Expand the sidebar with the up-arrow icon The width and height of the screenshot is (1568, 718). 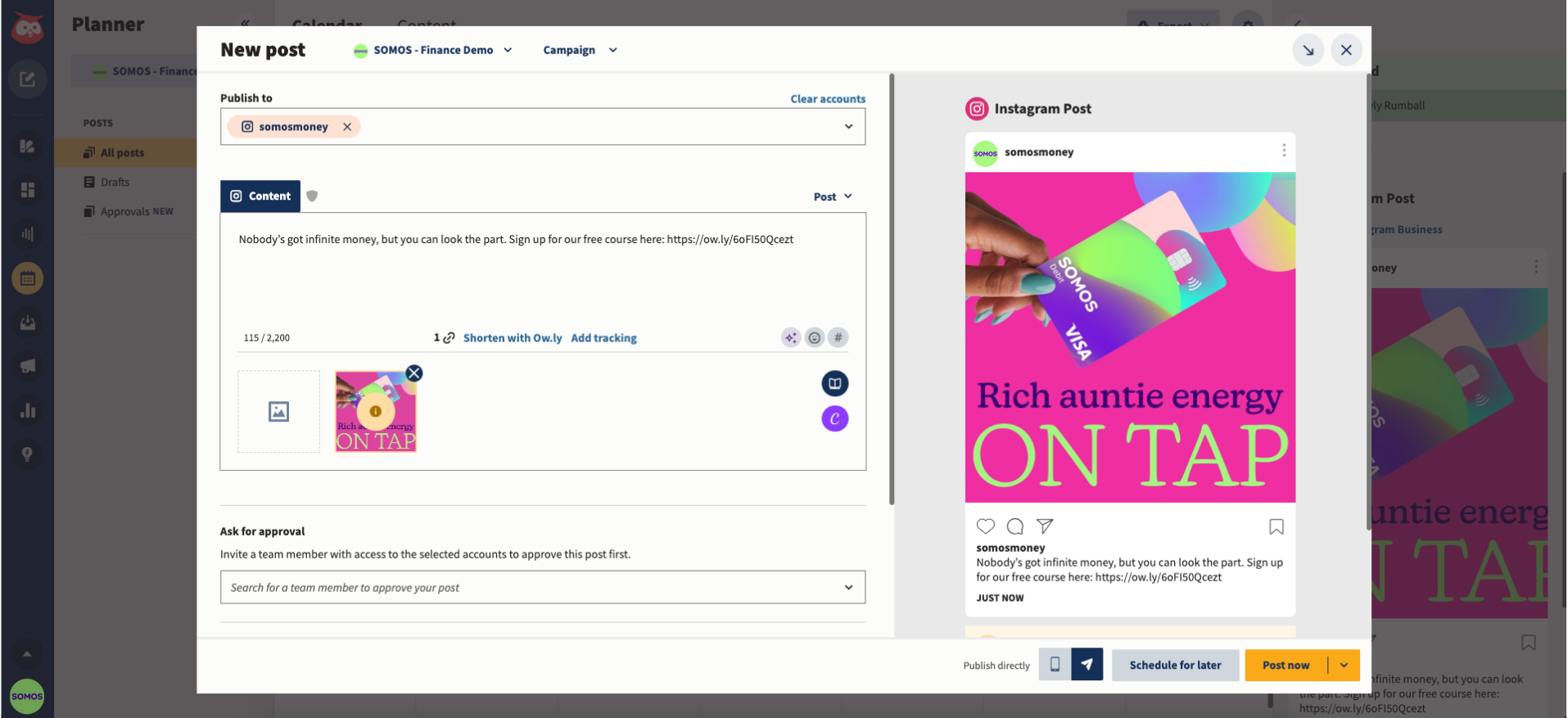(x=27, y=654)
